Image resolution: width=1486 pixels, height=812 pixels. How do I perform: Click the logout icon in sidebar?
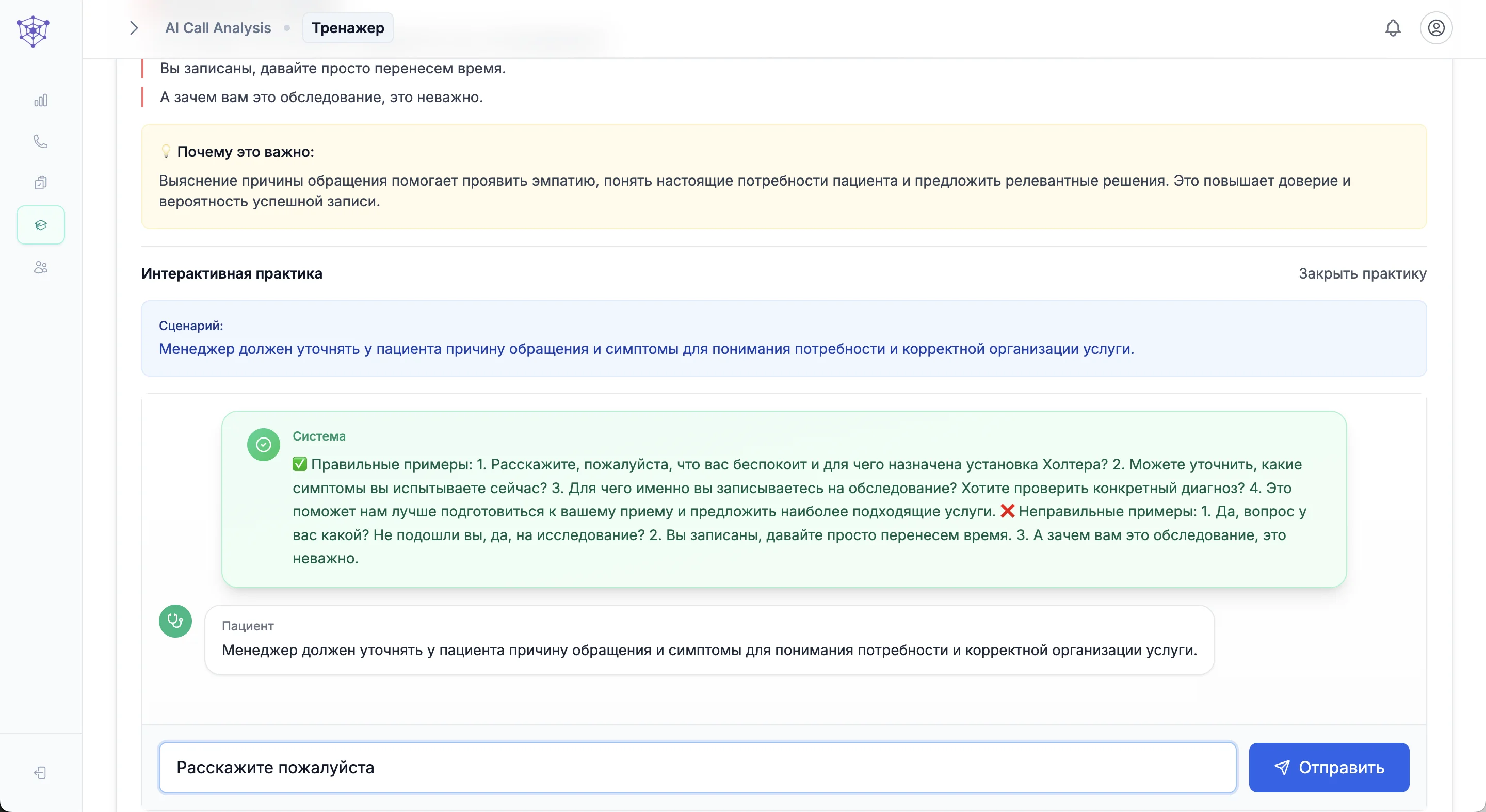(x=40, y=773)
